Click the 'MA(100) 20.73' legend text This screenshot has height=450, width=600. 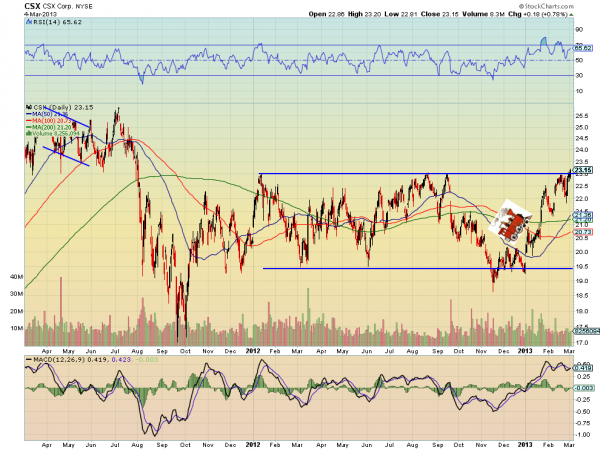click(52, 121)
